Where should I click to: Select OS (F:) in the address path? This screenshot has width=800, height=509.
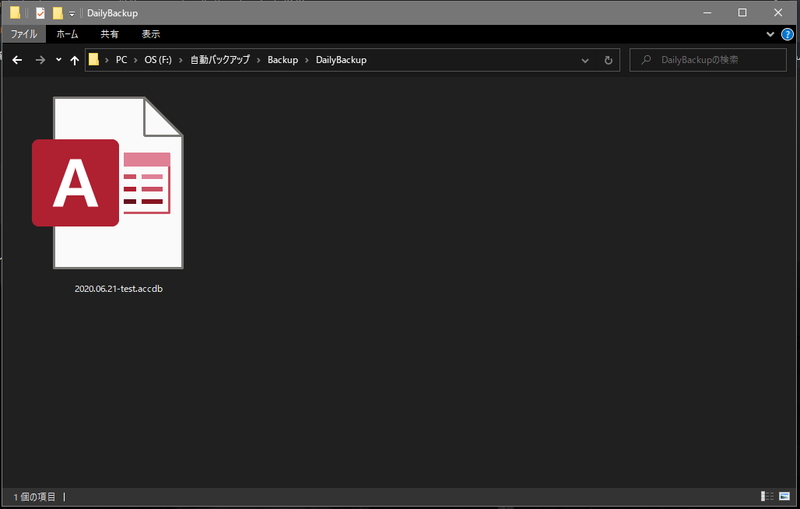point(158,60)
